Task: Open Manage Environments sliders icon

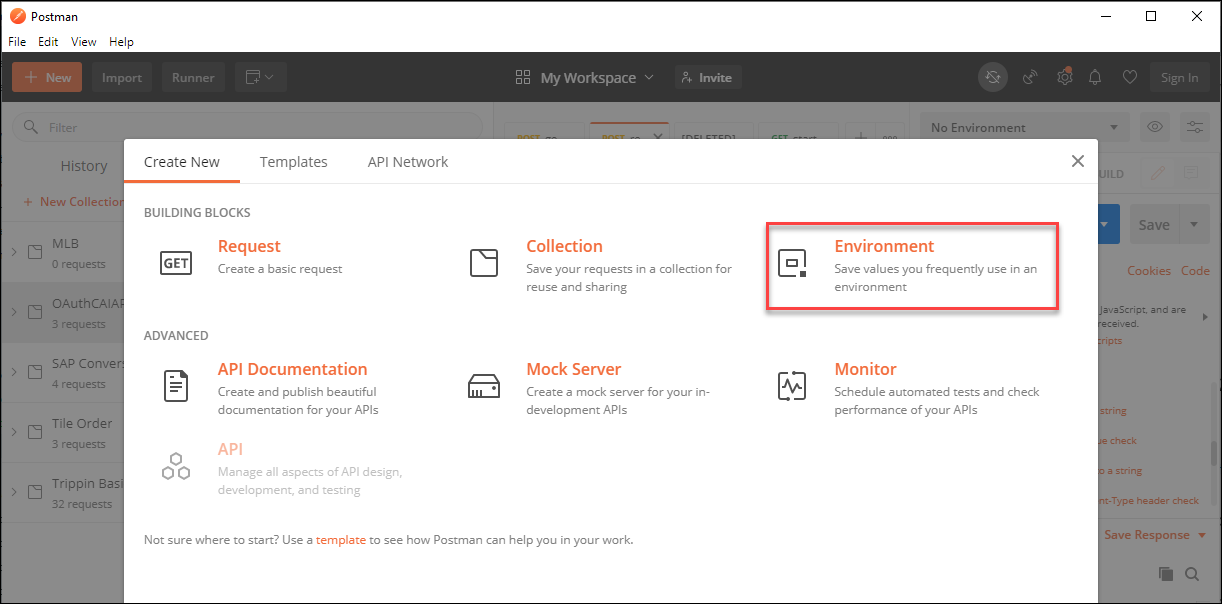Action: (x=1195, y=127)
